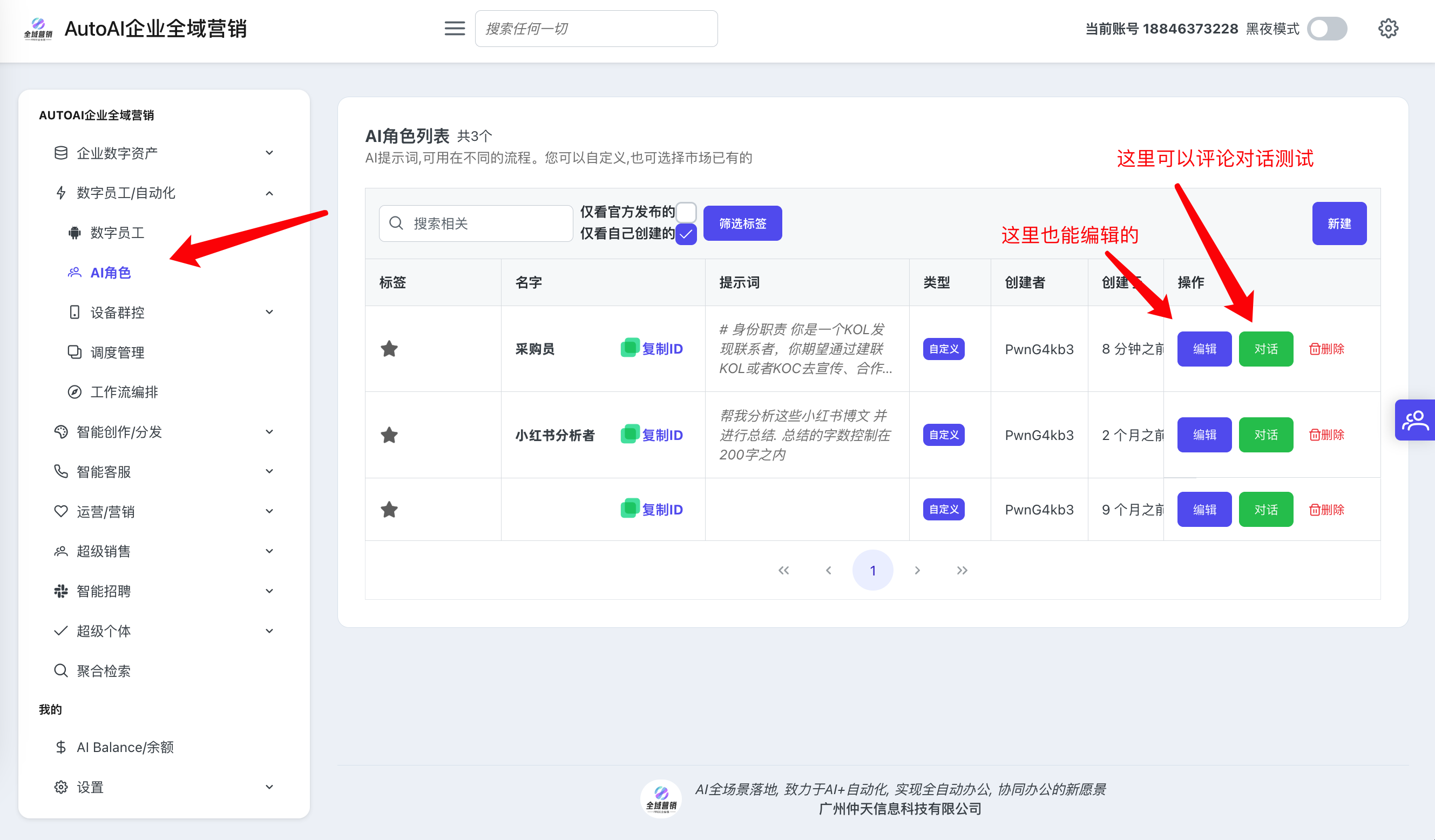Start 对话 with the unnamed third role
Viewport: 1435px width, 840px height.
(x=1266, y=509)
